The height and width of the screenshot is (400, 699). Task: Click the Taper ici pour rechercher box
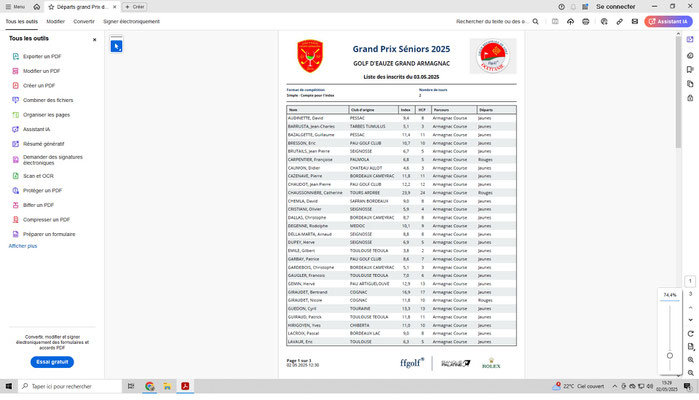click(x=70, y=386)
